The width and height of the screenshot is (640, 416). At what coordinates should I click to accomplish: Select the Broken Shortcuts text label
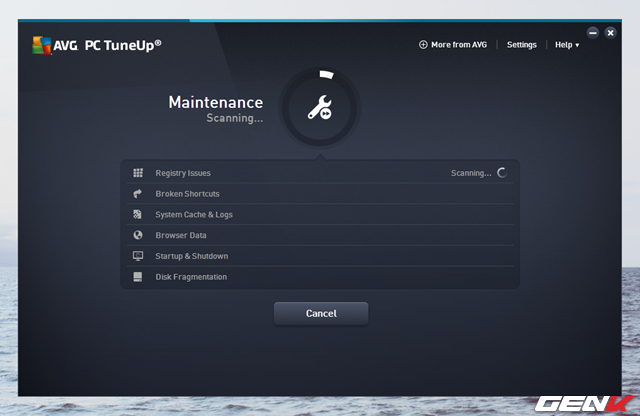(x=187, y=194)
